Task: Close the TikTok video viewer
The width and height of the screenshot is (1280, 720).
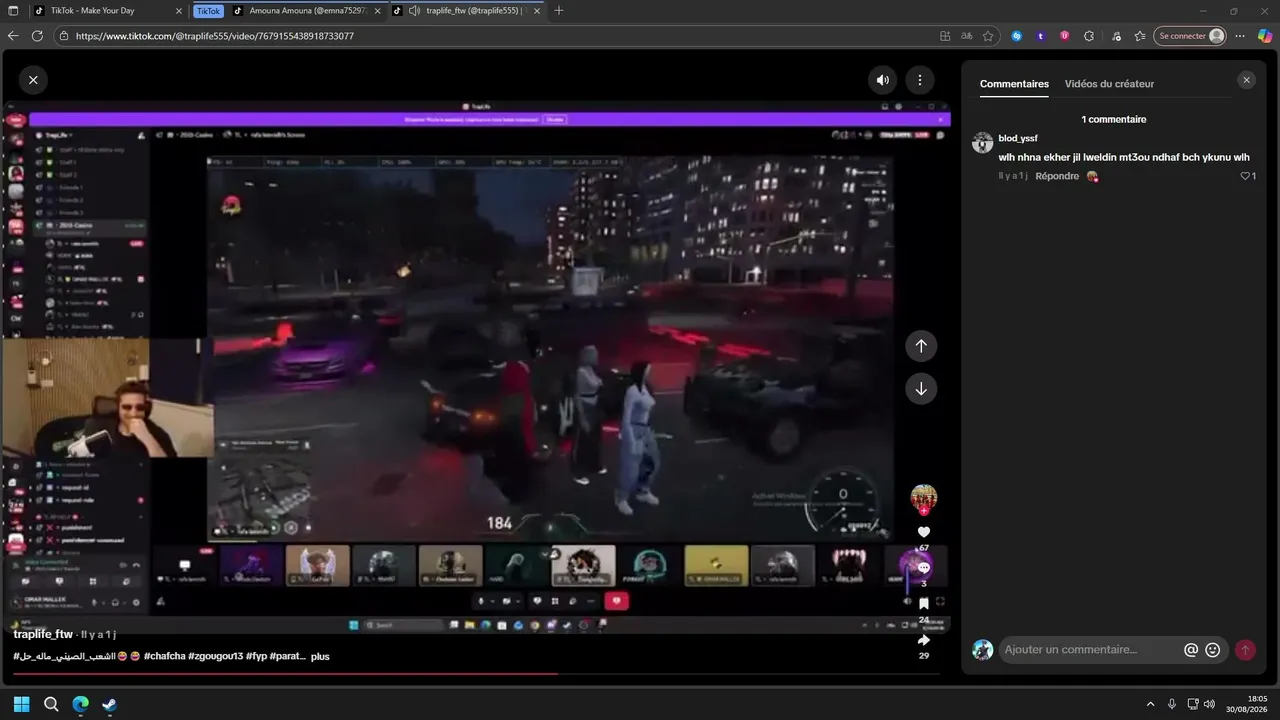Action: tap(33, 80)
